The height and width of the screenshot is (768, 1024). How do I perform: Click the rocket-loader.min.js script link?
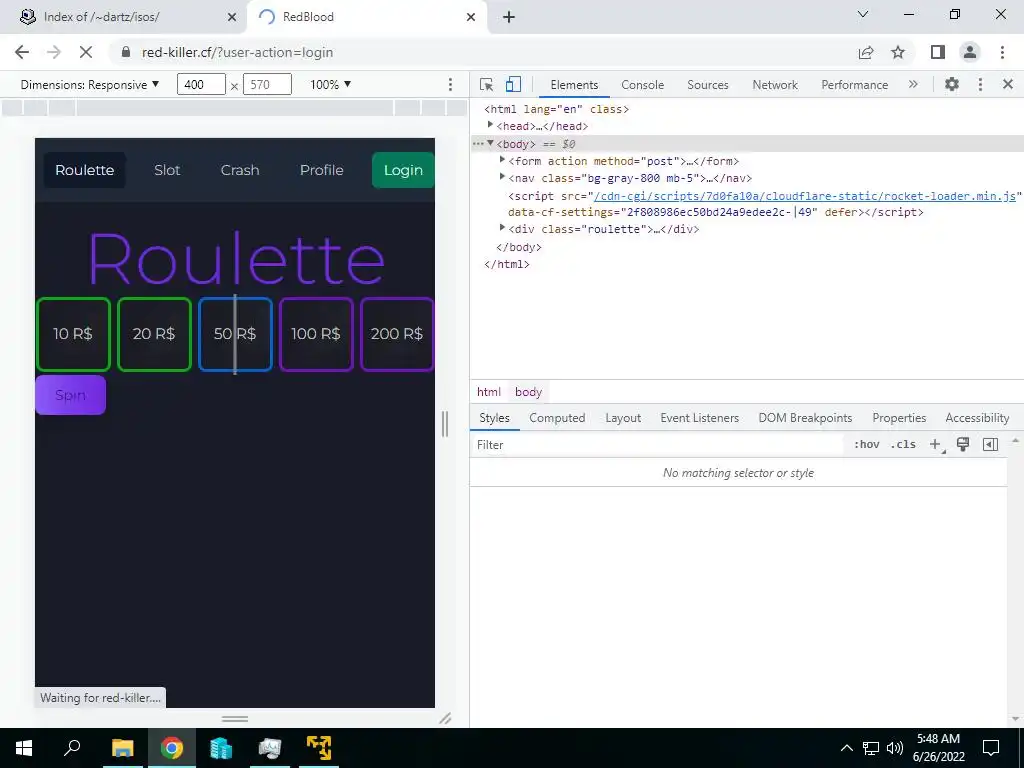(x=805, y=196)
